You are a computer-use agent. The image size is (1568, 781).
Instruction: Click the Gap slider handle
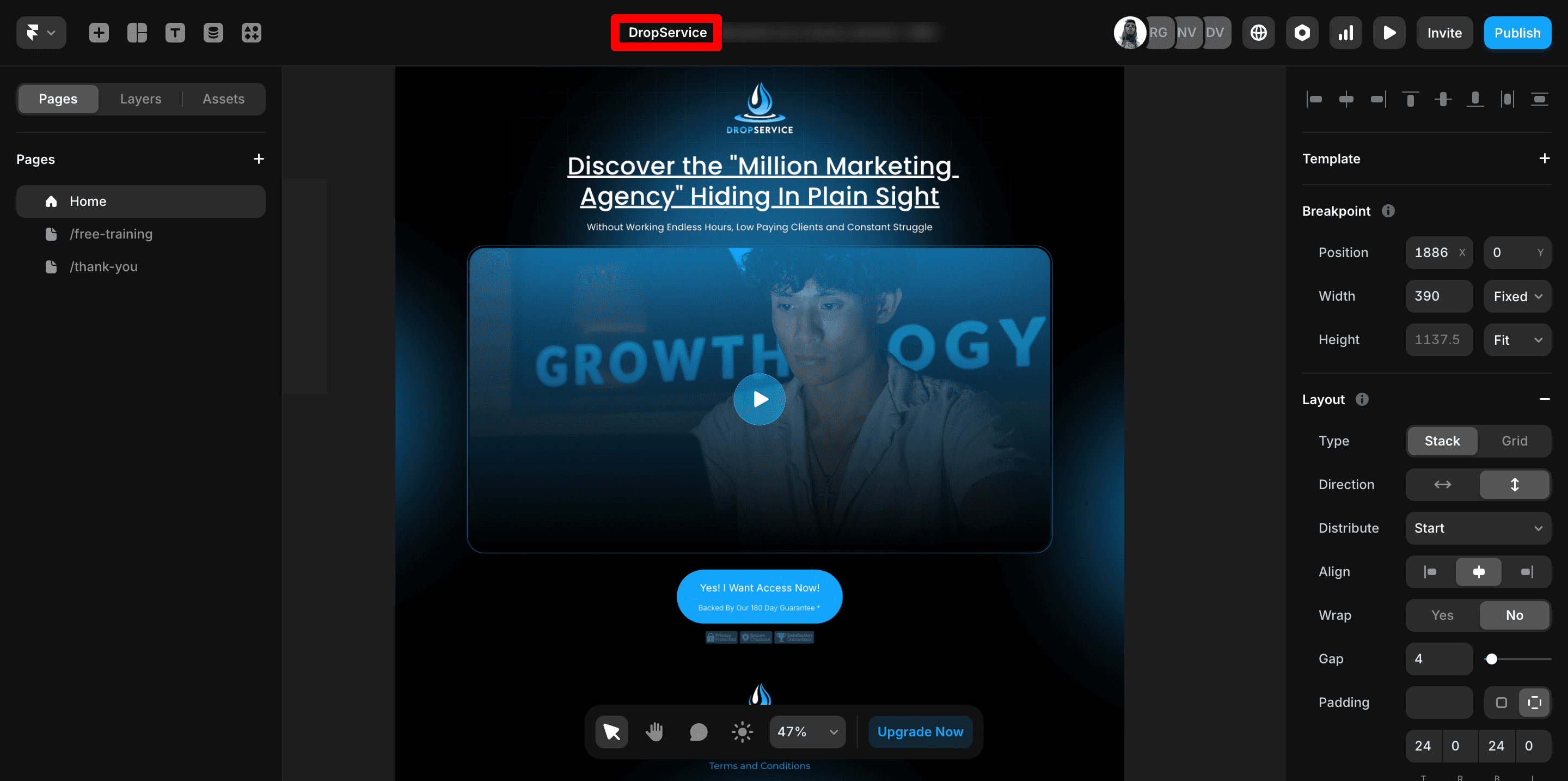coord(1491,658)
